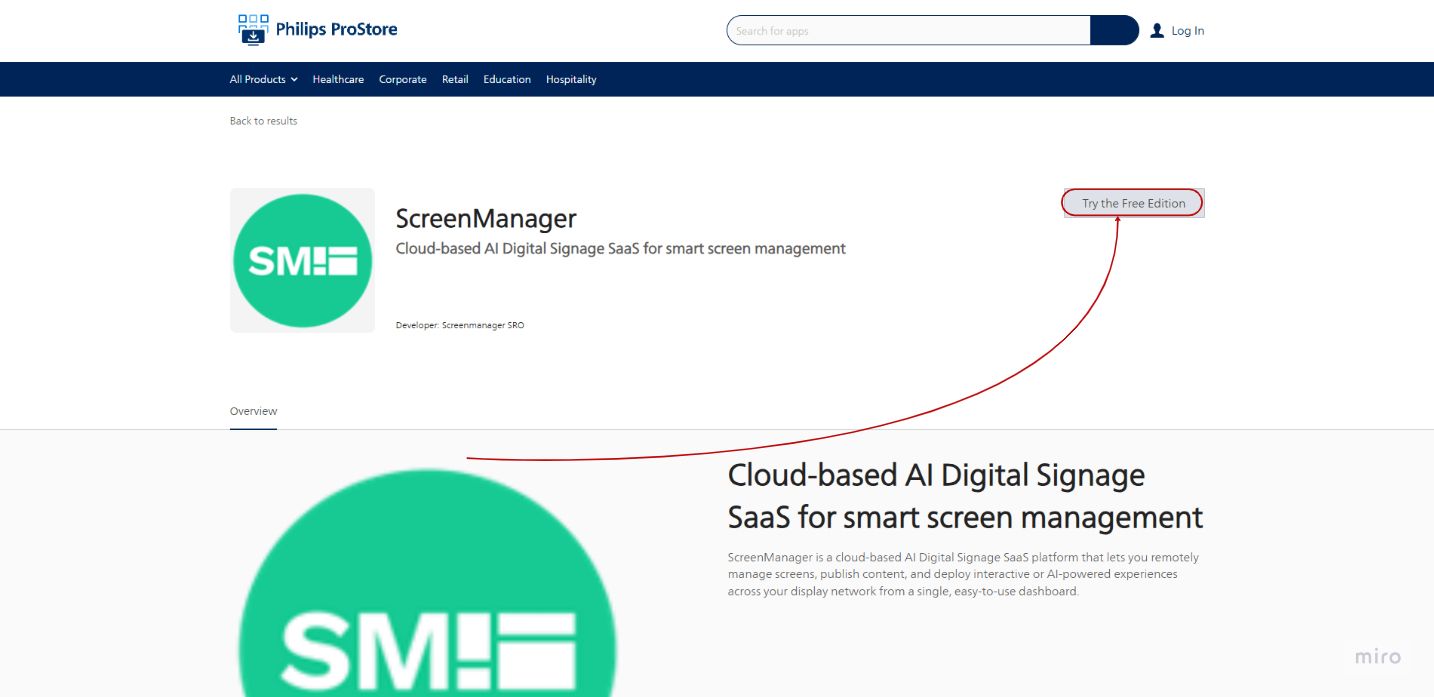The image size is (1434, 697).
Task: Click the ScreenManager description paragraph
Action: pyautogui.click(x=963, y=574)
